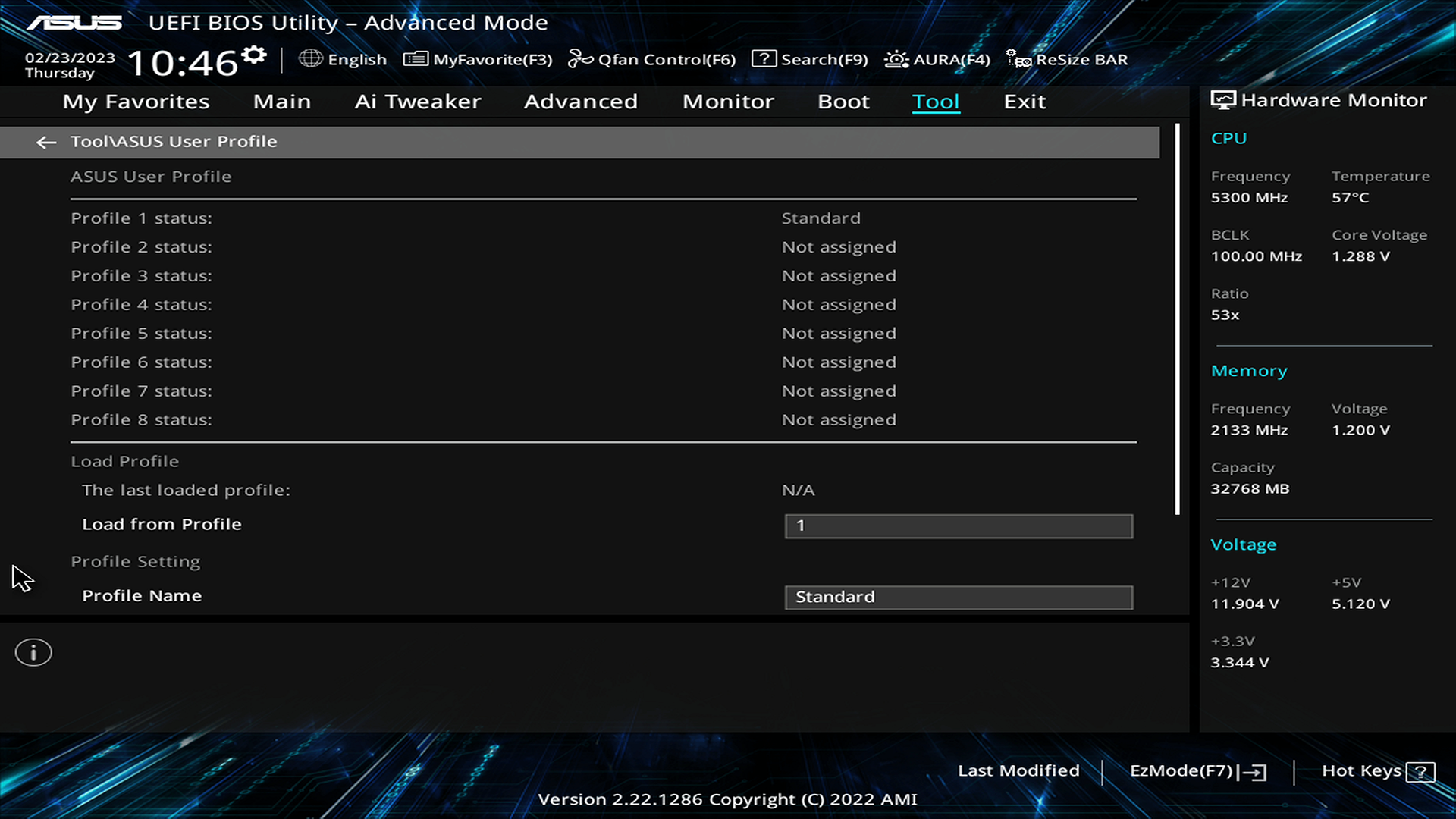
Task: Open MyFavorite(F3) list icon
Action: 416,58
